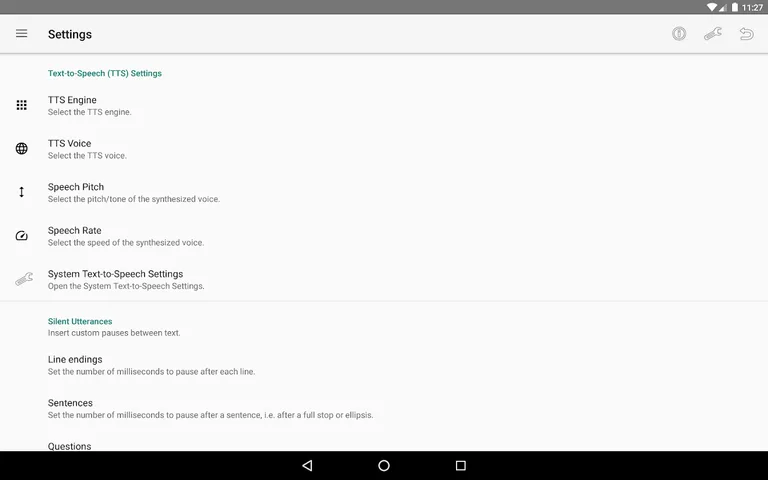Click the vertical arrow icon for Speech Pitch
The image size is (768, 480).
pos(22,192)
